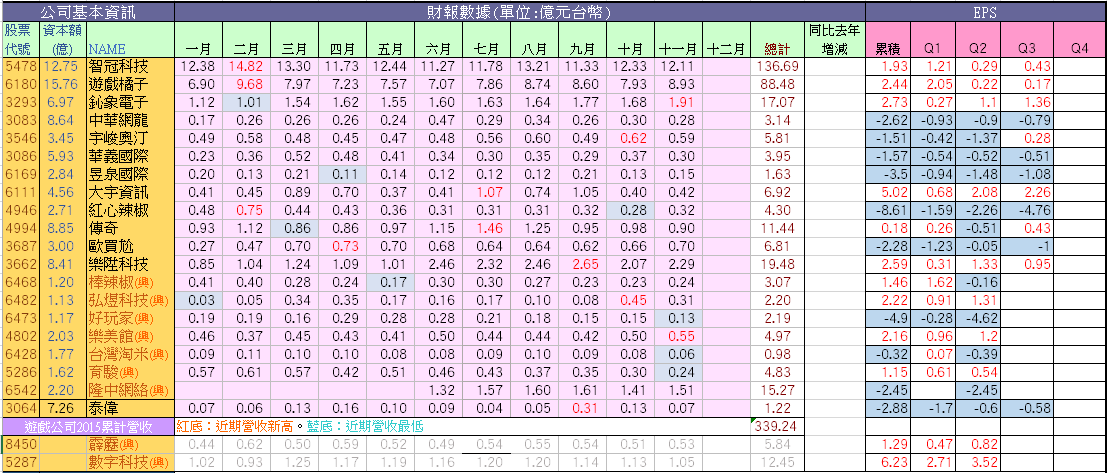Select the total cell 15.27
Screen dimensions: 1107x473
tap(777, 389)
